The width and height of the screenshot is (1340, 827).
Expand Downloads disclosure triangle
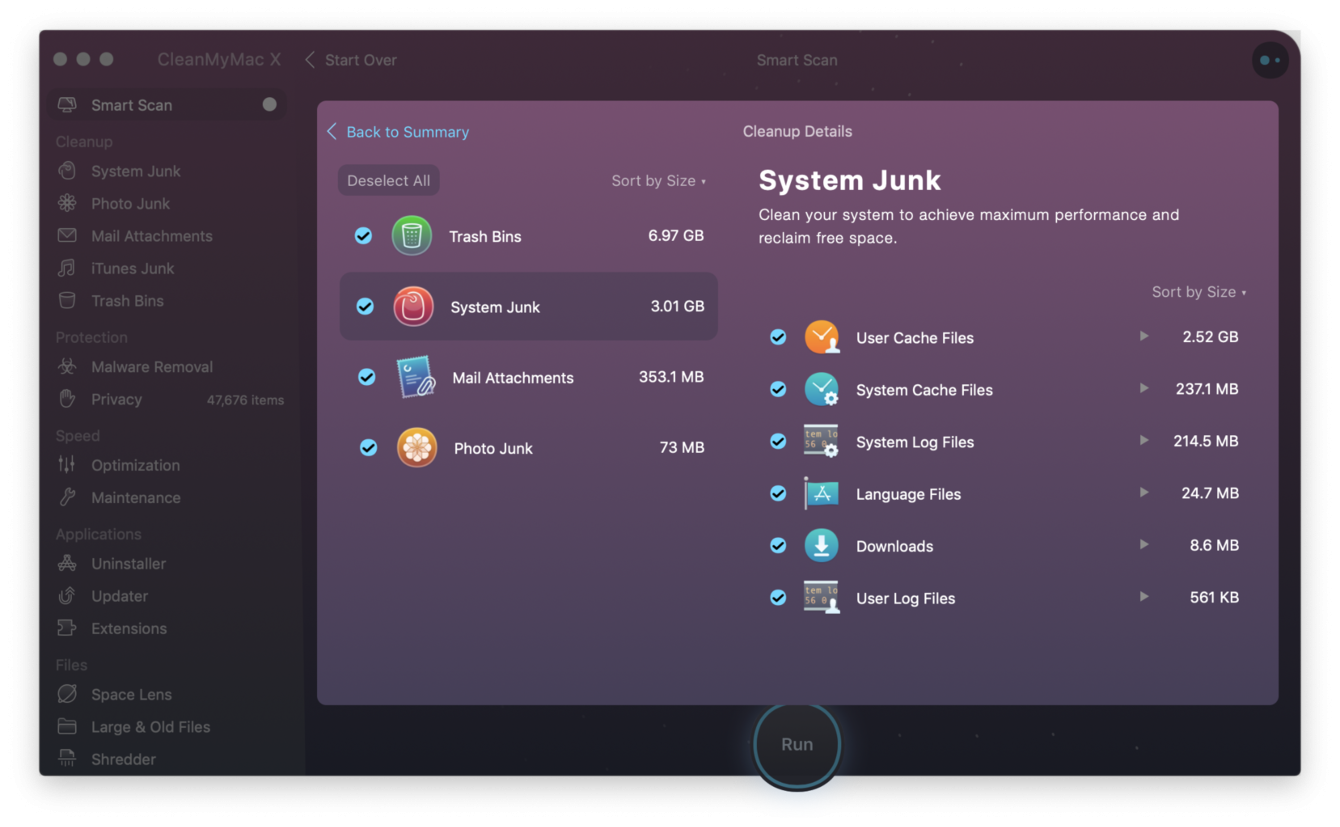1144,544
